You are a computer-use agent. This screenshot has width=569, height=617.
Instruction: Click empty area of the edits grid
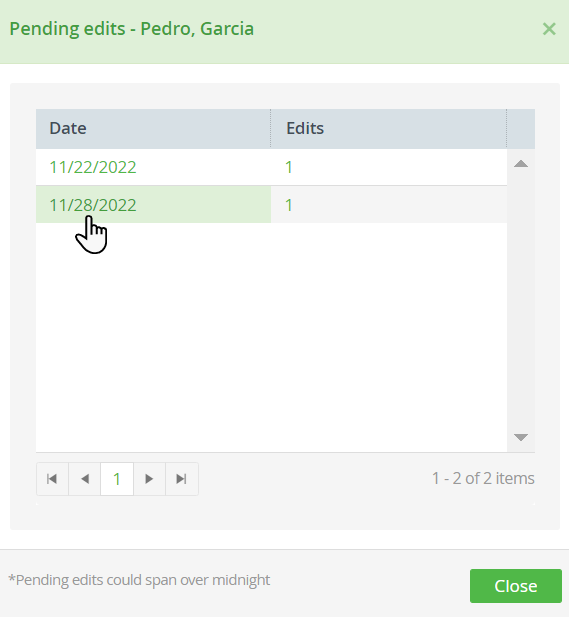(271, 337)
